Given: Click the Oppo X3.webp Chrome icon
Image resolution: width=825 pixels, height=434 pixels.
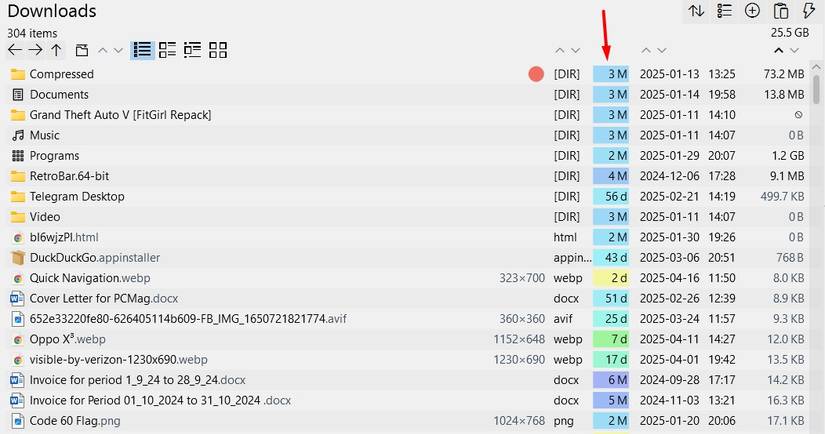Looking at the screenshot, I should coord(18,340).
